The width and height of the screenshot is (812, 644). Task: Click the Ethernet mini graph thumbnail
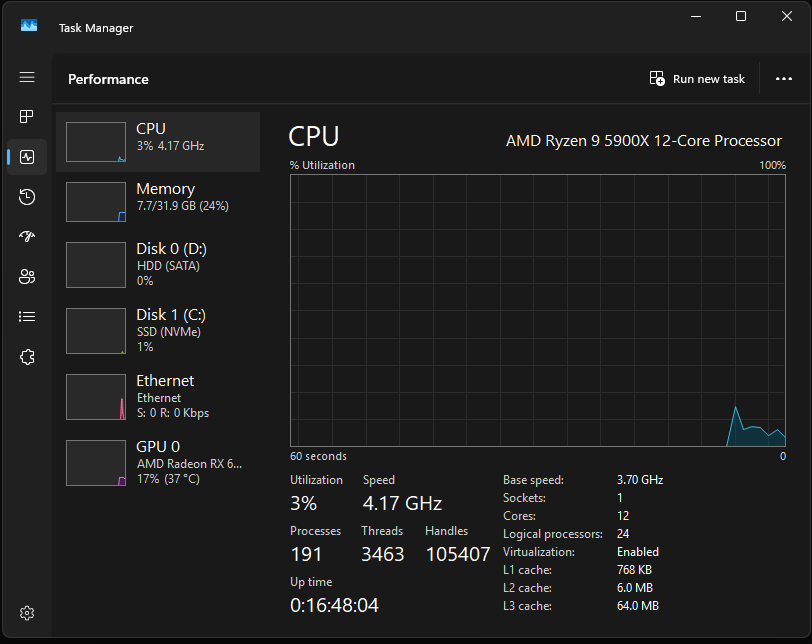(x=96, y=397)
